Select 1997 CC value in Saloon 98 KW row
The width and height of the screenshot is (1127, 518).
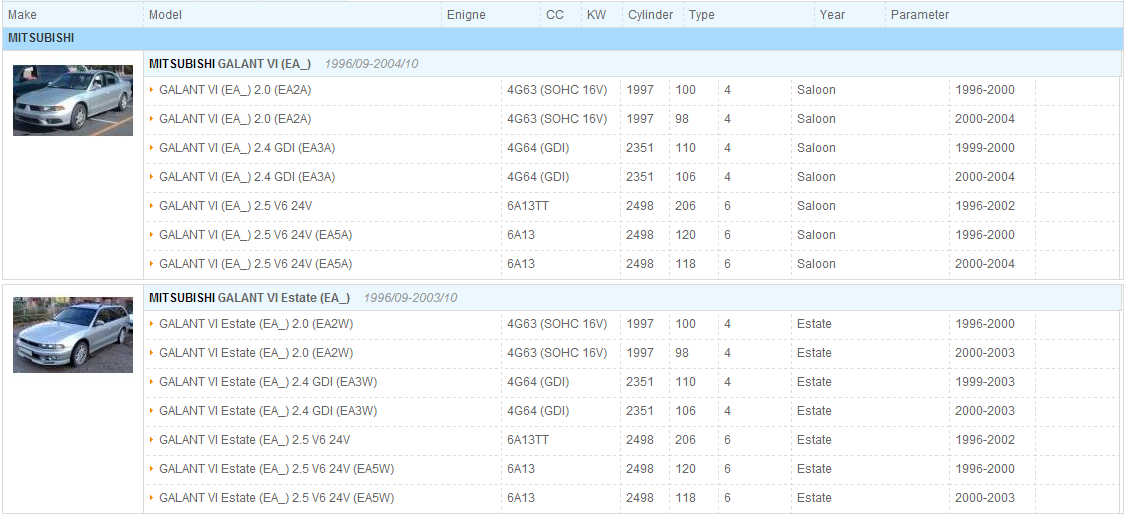640,119
